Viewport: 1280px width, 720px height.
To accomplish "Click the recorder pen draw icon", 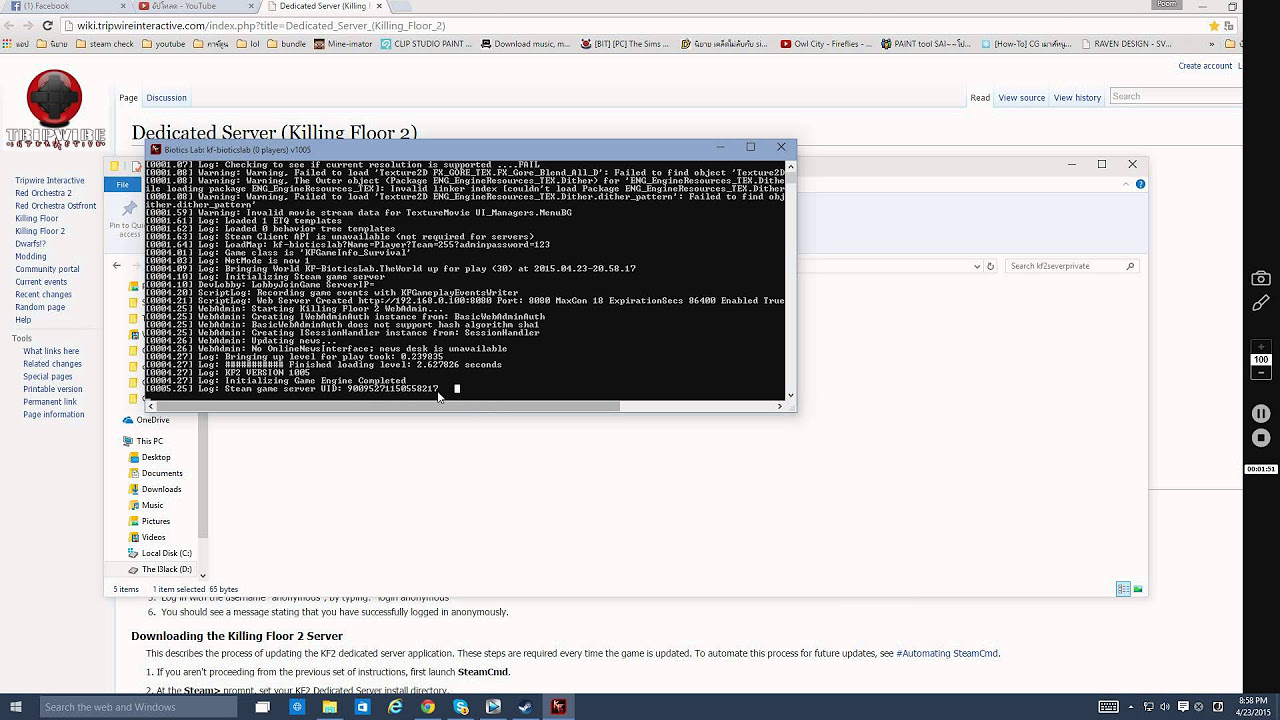I will pos(1261,303).
